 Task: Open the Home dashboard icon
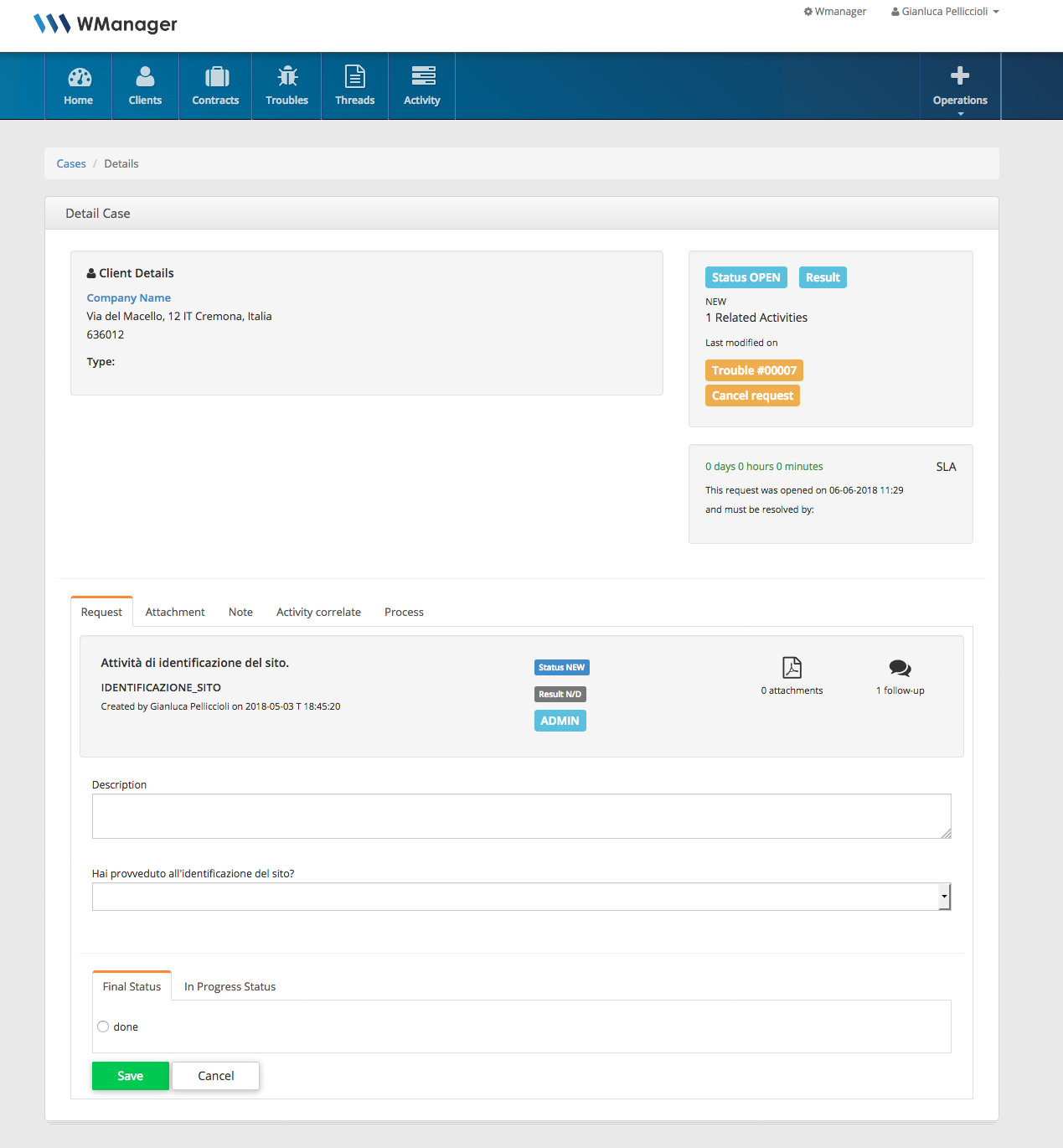[x=79, y=78]
